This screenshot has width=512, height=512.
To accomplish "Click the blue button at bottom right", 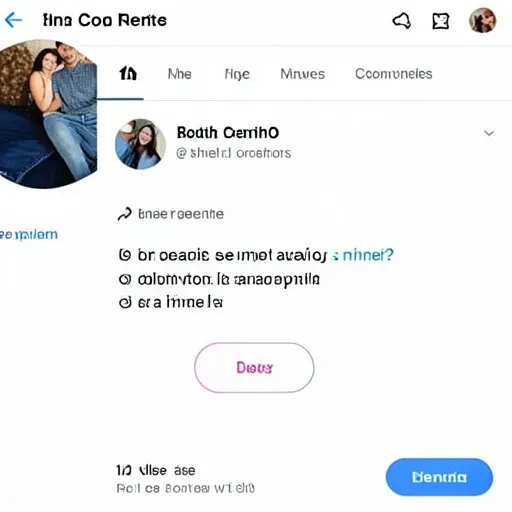I will [439, 477].
